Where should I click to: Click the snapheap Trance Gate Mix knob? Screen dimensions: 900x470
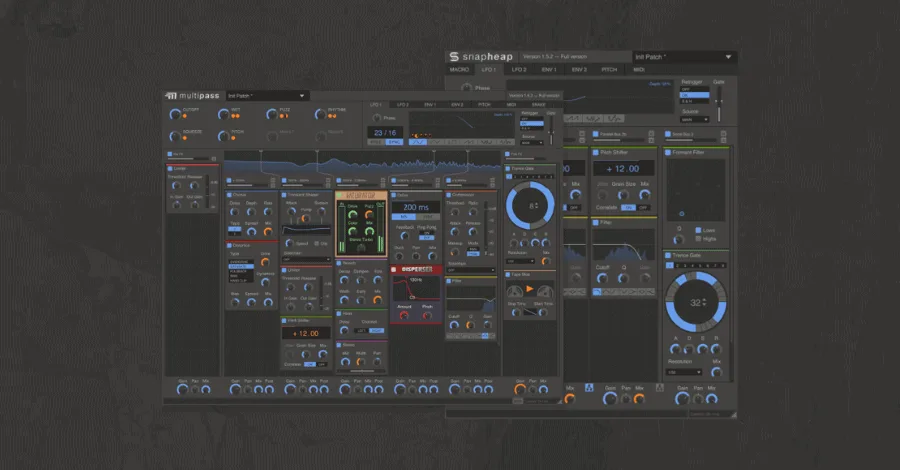[x=716, y=372]
